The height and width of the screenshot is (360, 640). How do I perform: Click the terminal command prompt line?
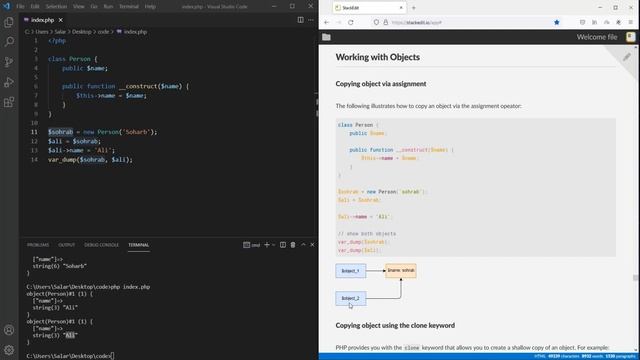tap(70, 356)
